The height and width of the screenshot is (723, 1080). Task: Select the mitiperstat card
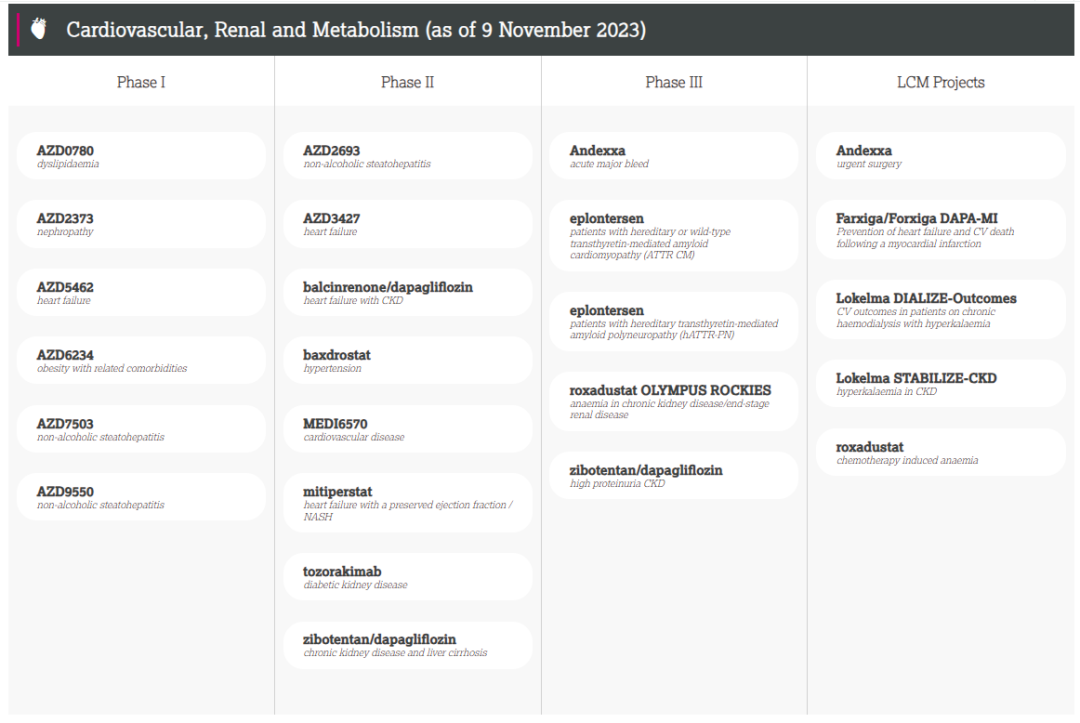(x=408, y=503)
